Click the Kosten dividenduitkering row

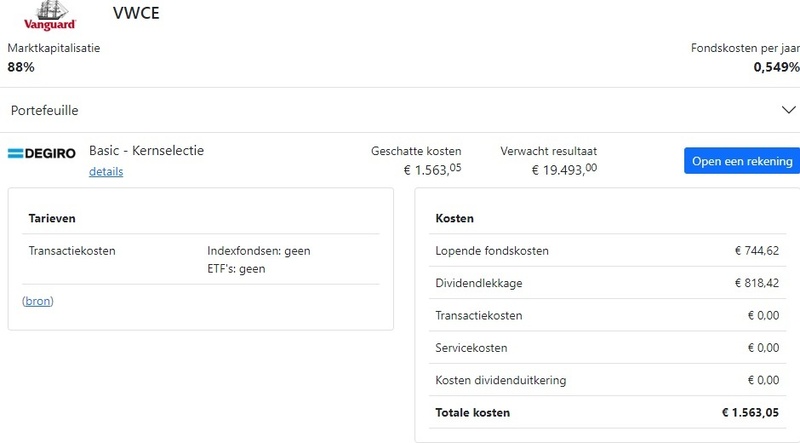click(x=607, y=380)
